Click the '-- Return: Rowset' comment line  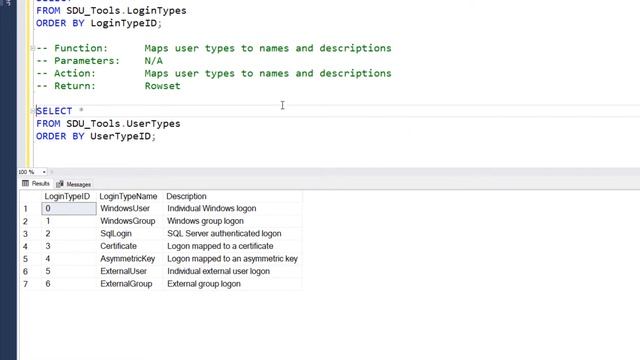pyautogui.click(x=108, y=86)
